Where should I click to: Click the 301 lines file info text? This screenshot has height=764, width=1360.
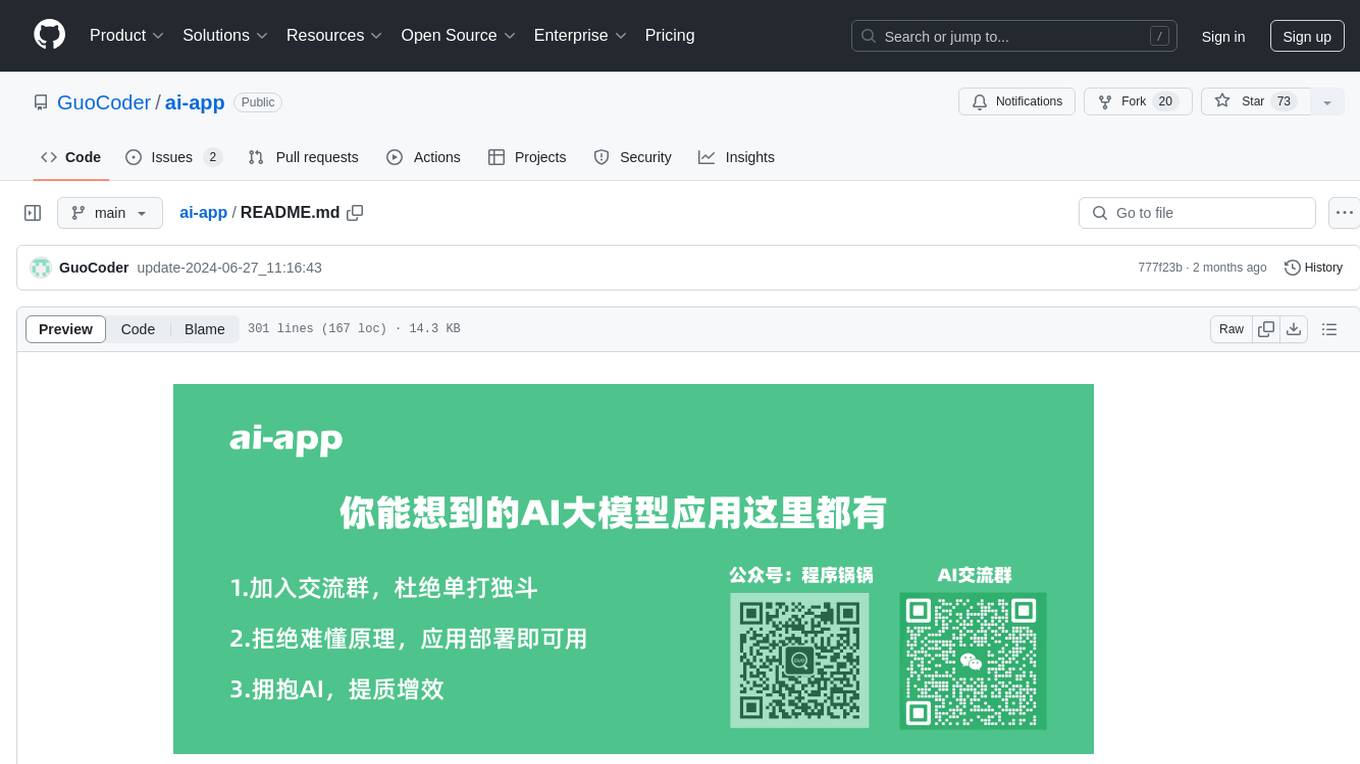[354, 329]
